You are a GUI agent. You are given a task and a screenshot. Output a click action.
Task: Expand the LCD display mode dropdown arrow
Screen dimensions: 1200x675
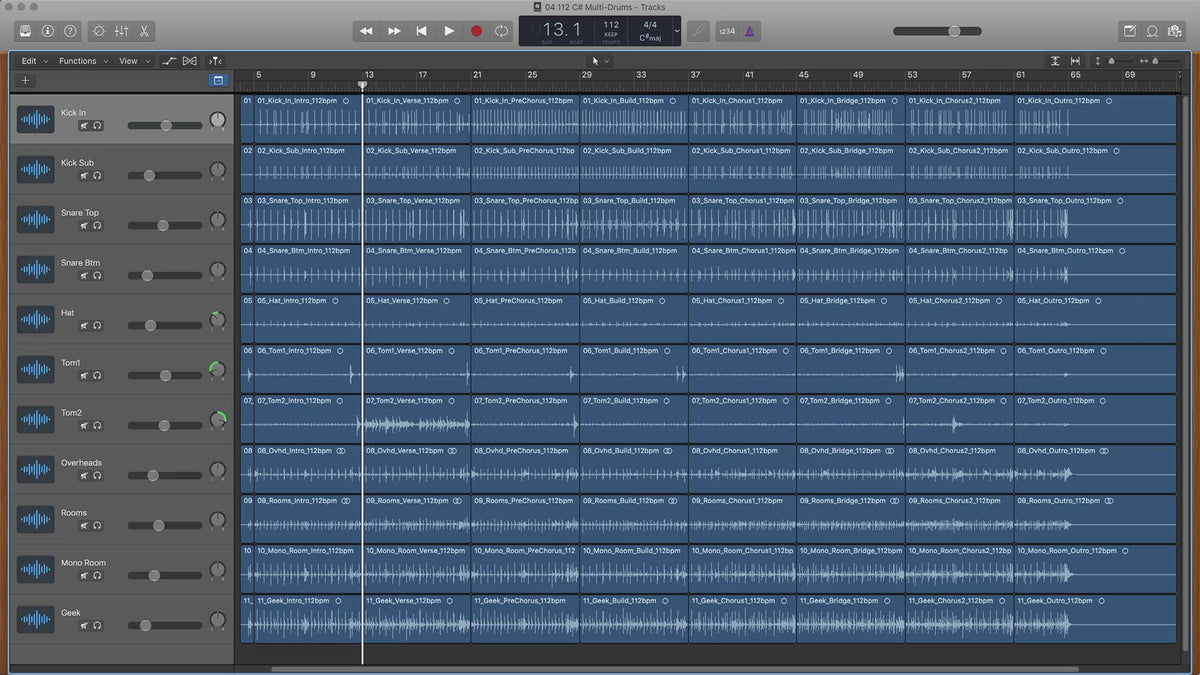(x=677, y=31)
